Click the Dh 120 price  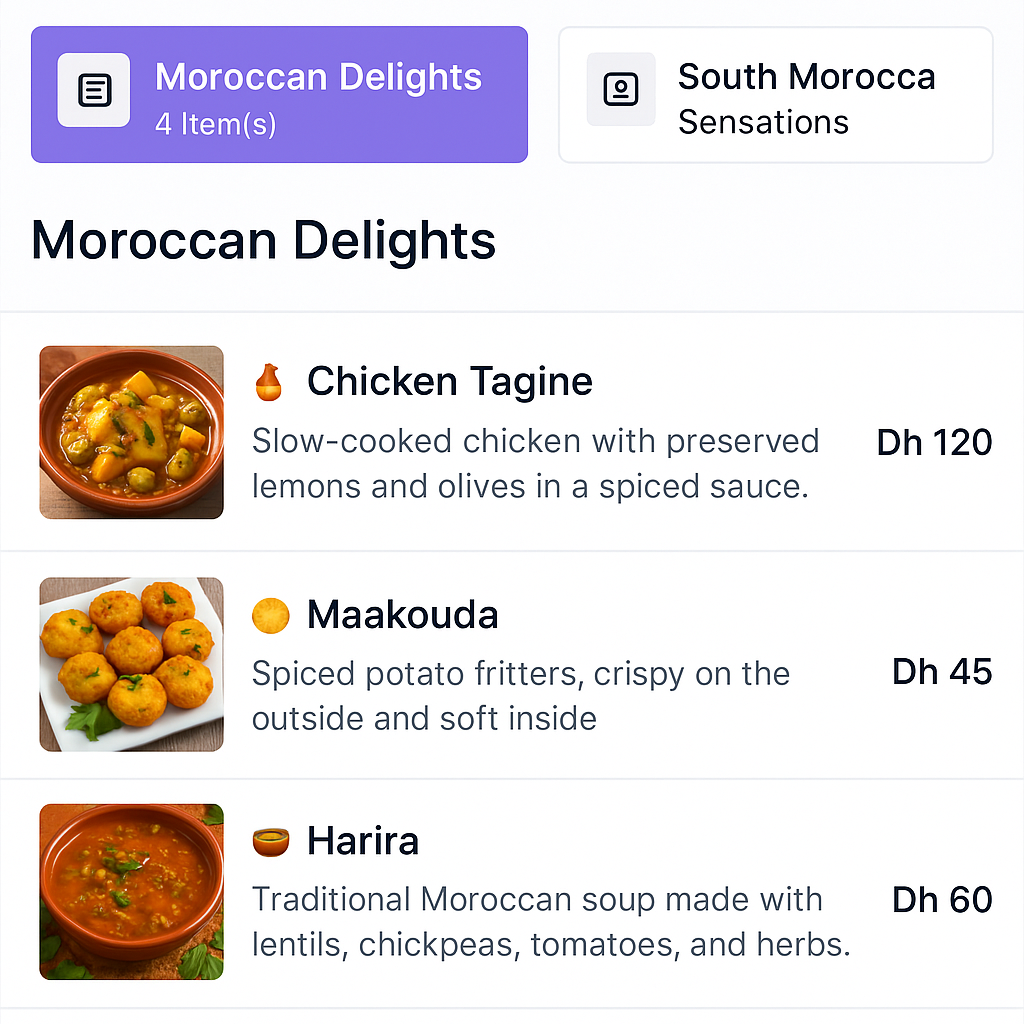pos(934,443)
